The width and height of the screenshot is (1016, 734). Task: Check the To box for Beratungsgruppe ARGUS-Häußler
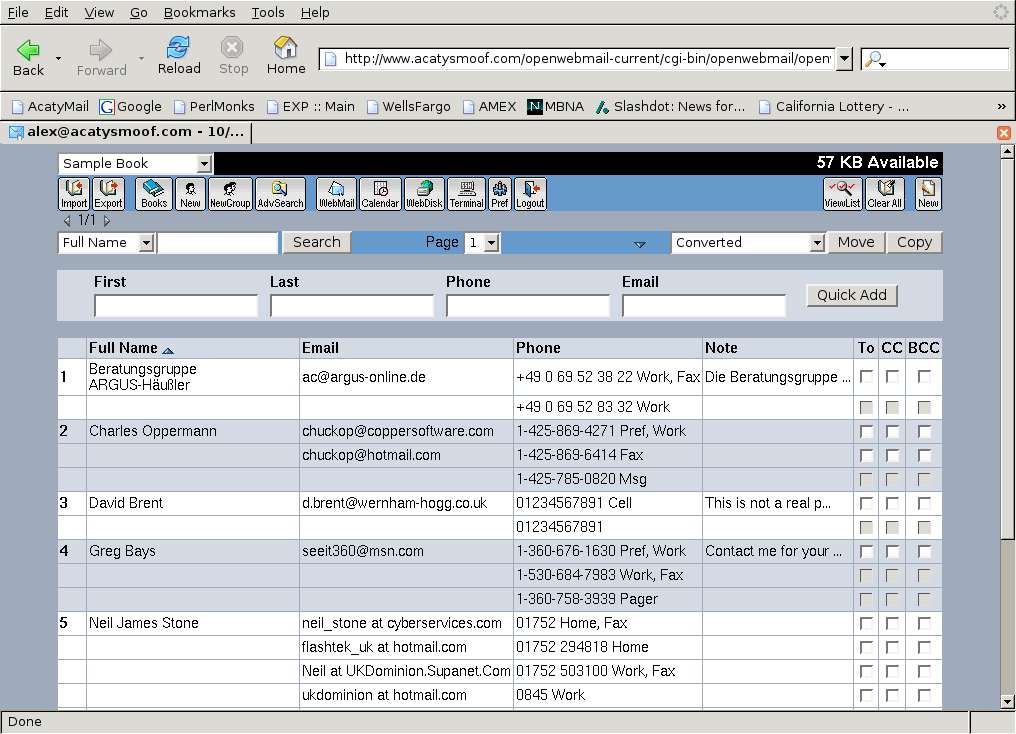pos(866,376)
